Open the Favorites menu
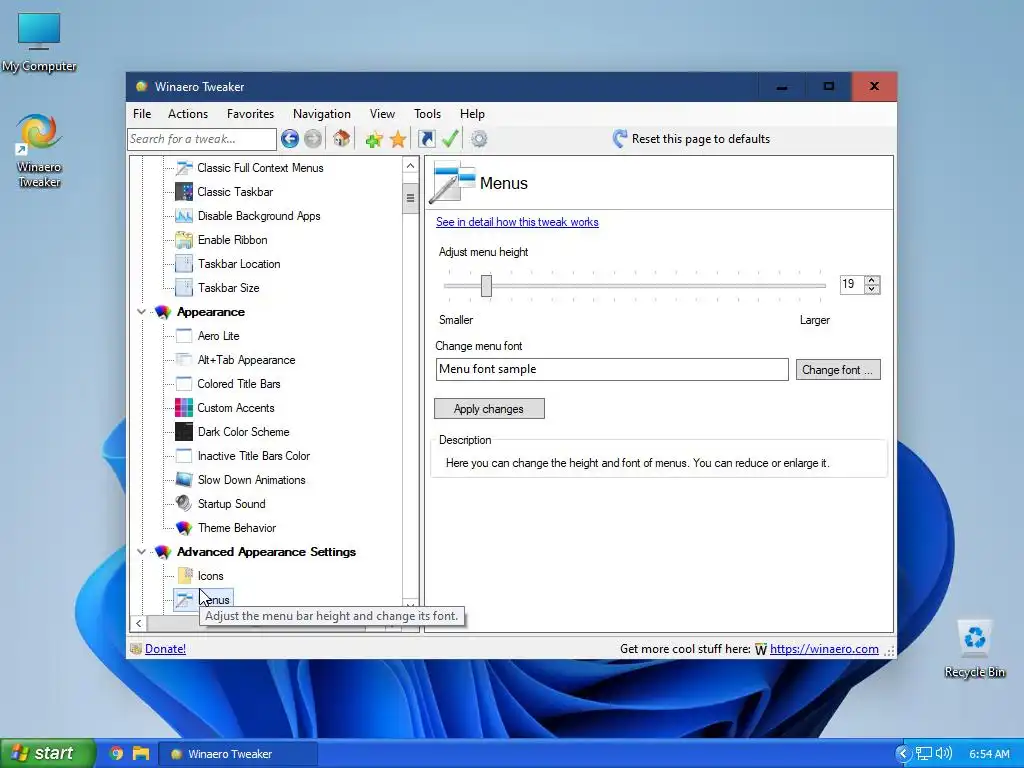This screenshot has height=768, width=1024. pyautogui.click(x=250, y=114)
